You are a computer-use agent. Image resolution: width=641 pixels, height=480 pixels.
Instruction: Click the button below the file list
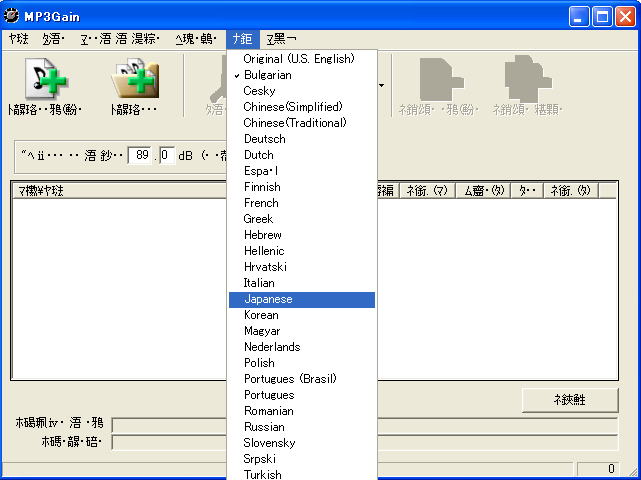570,400
